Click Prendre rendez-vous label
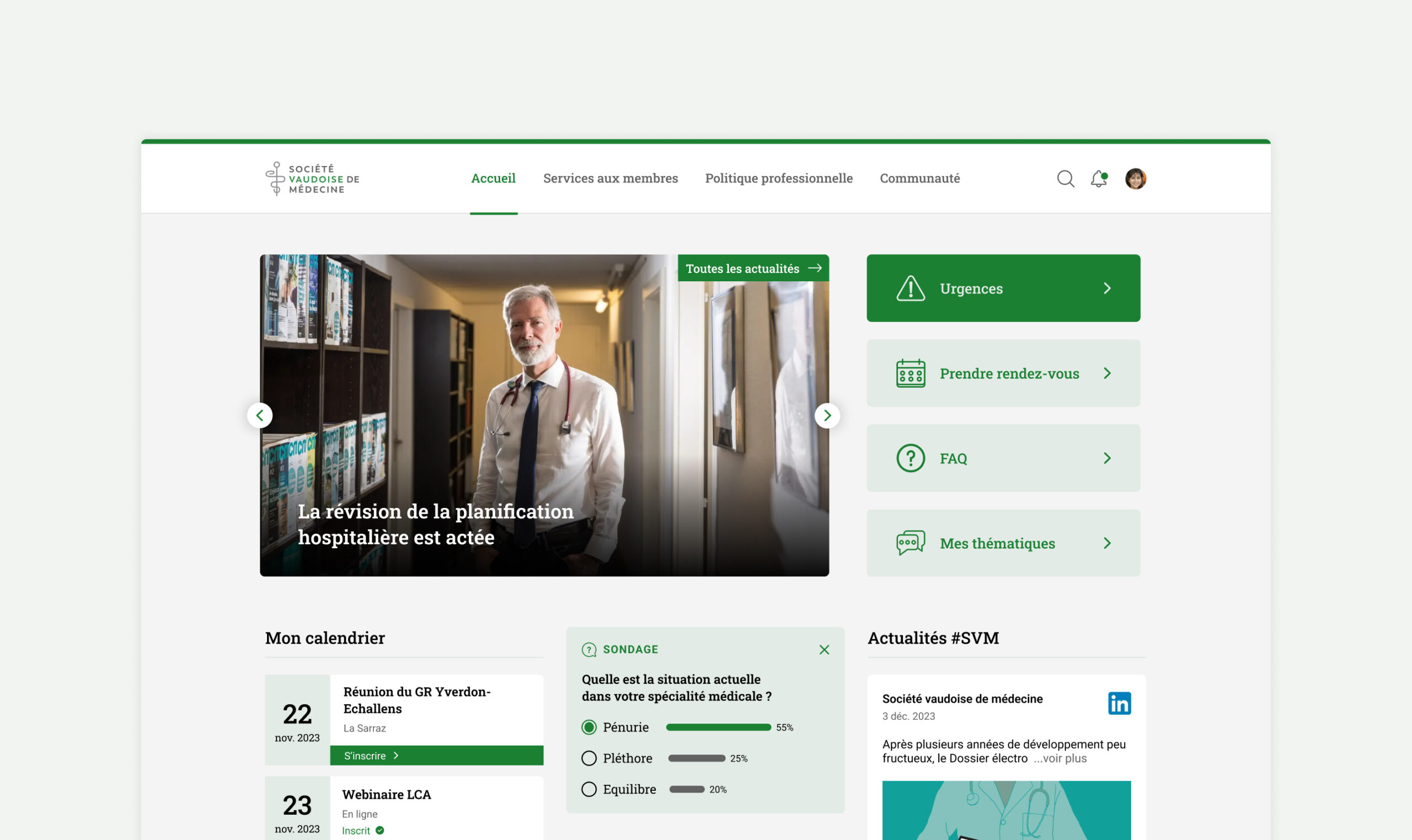 (x=1009, y=373)
